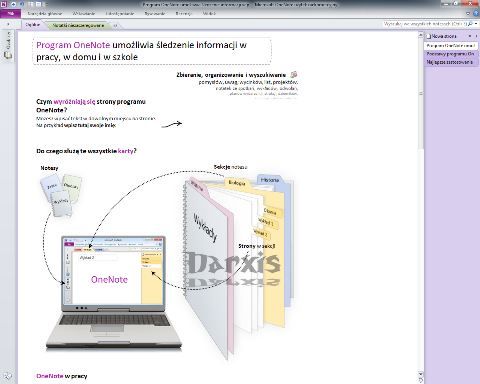Expand the notebook navigation bar chevron
This screenshot has width=480, height=384.
(8, 24)
